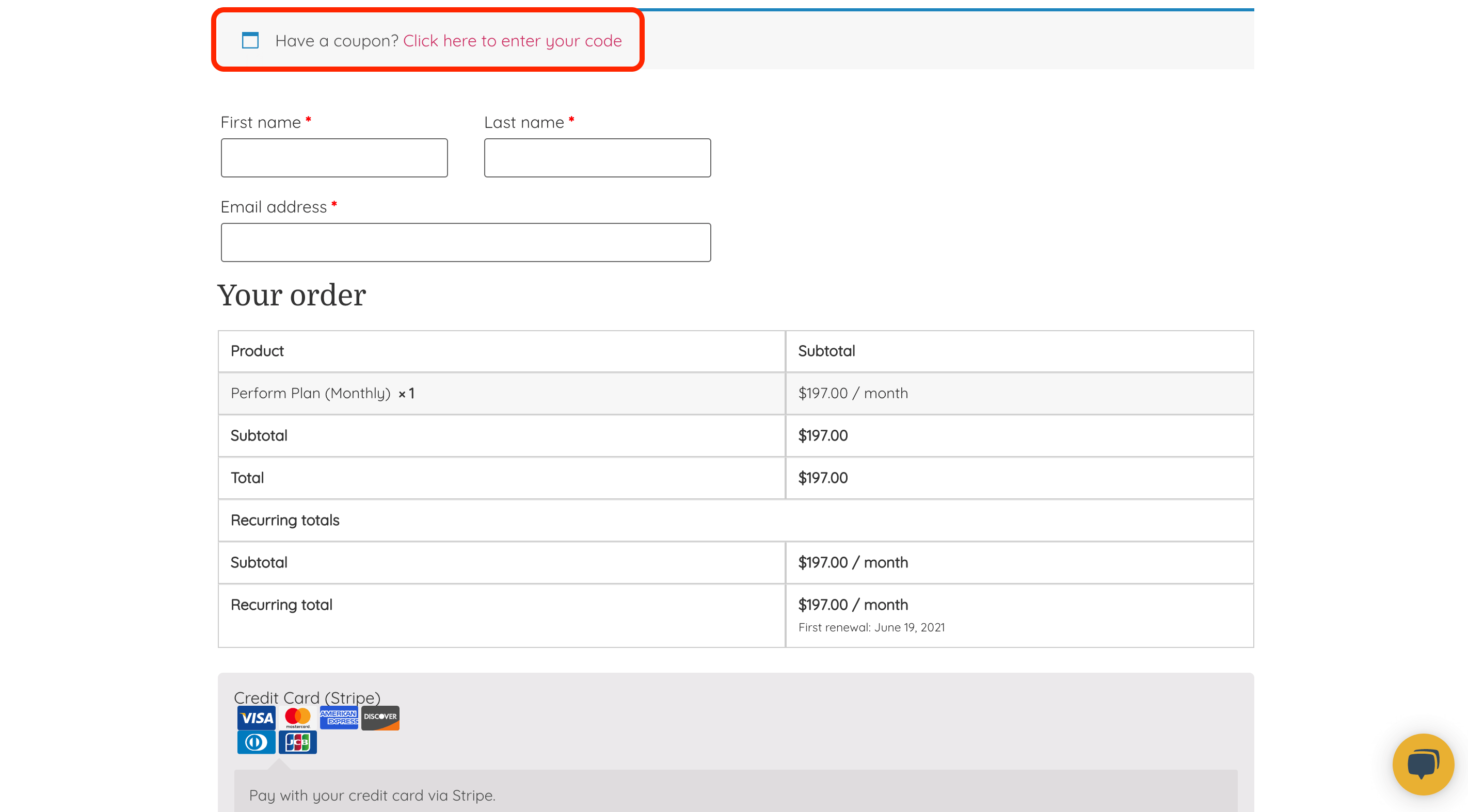
Task: Focus the Last name field
Action: 597,158
